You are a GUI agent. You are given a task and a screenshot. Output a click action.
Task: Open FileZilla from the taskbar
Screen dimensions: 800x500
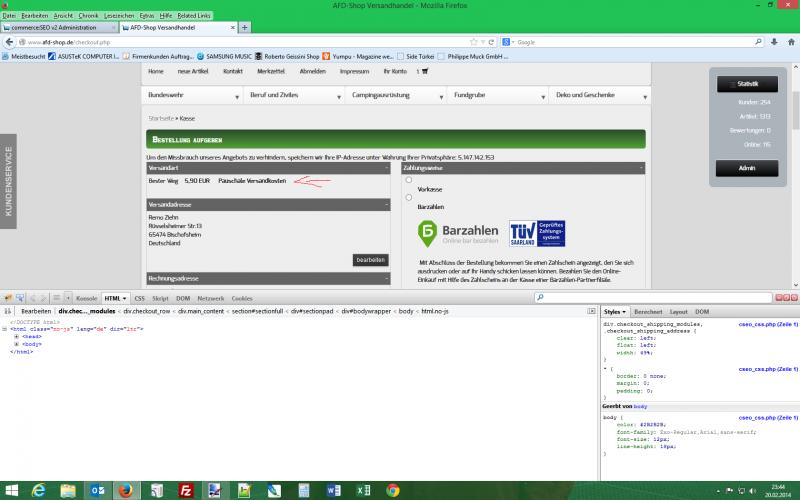click(186, 490)
